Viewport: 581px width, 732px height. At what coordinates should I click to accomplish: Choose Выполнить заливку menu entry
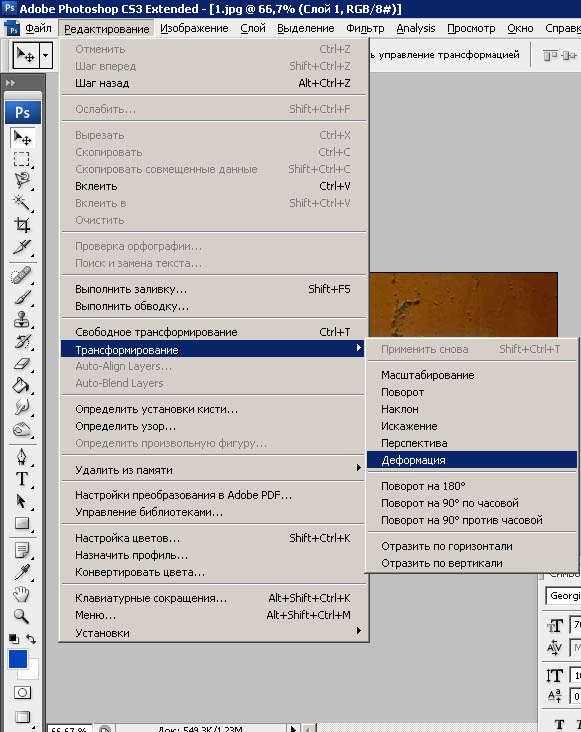[x=213, y=289]
